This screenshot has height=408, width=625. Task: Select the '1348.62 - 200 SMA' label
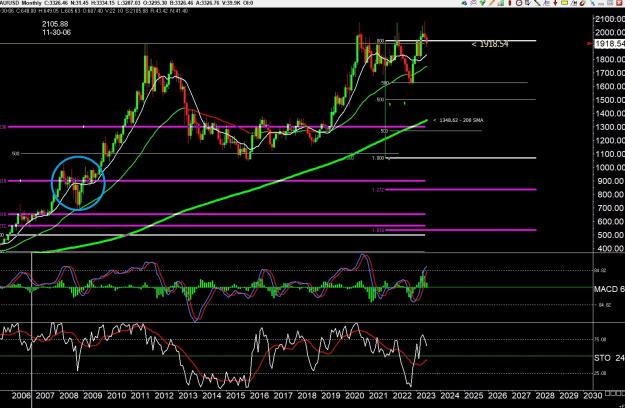(x=458, y=120)
